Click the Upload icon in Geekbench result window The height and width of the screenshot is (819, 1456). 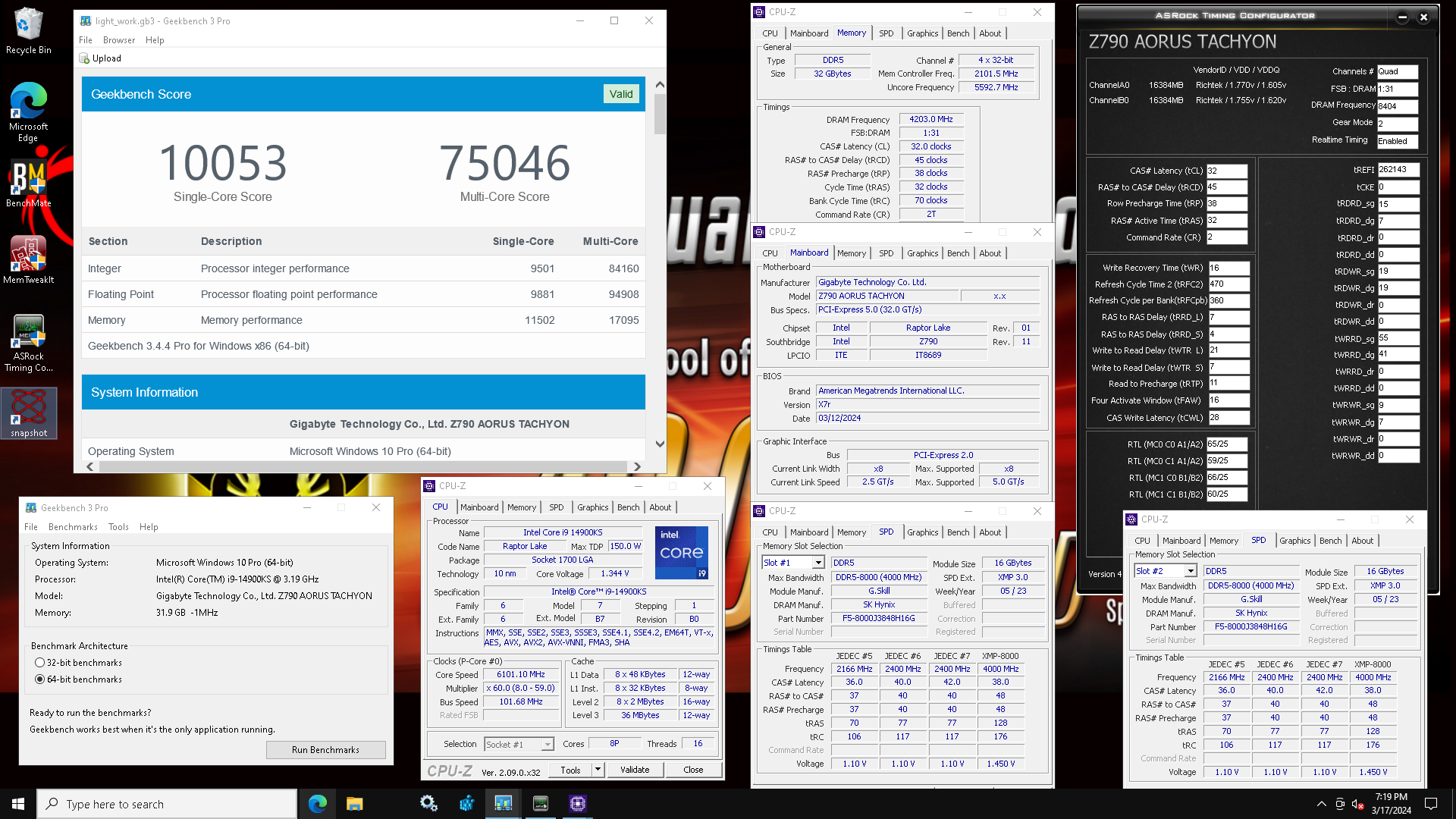[84, 58]
